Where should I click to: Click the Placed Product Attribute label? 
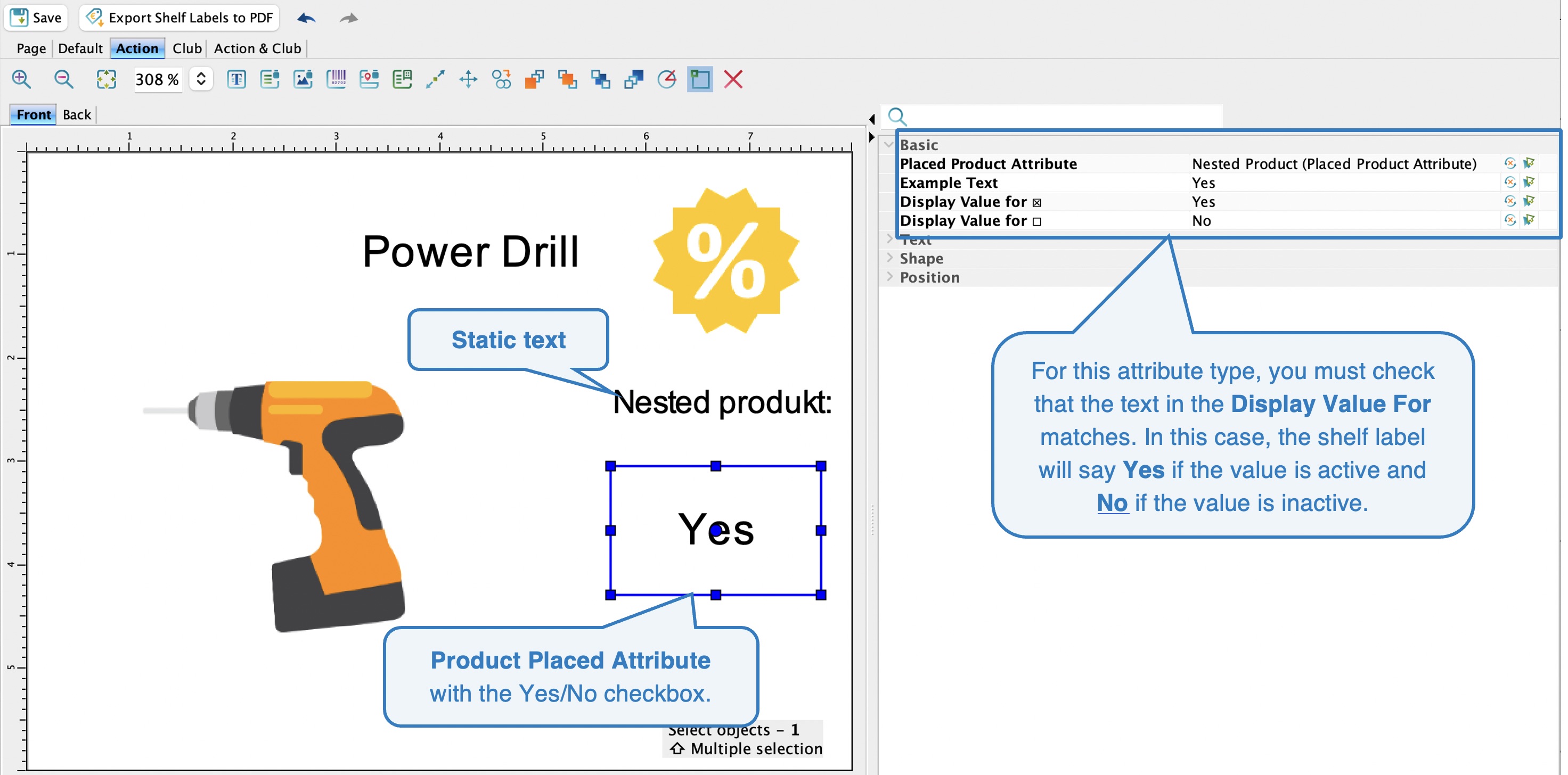tap(989, 163)
